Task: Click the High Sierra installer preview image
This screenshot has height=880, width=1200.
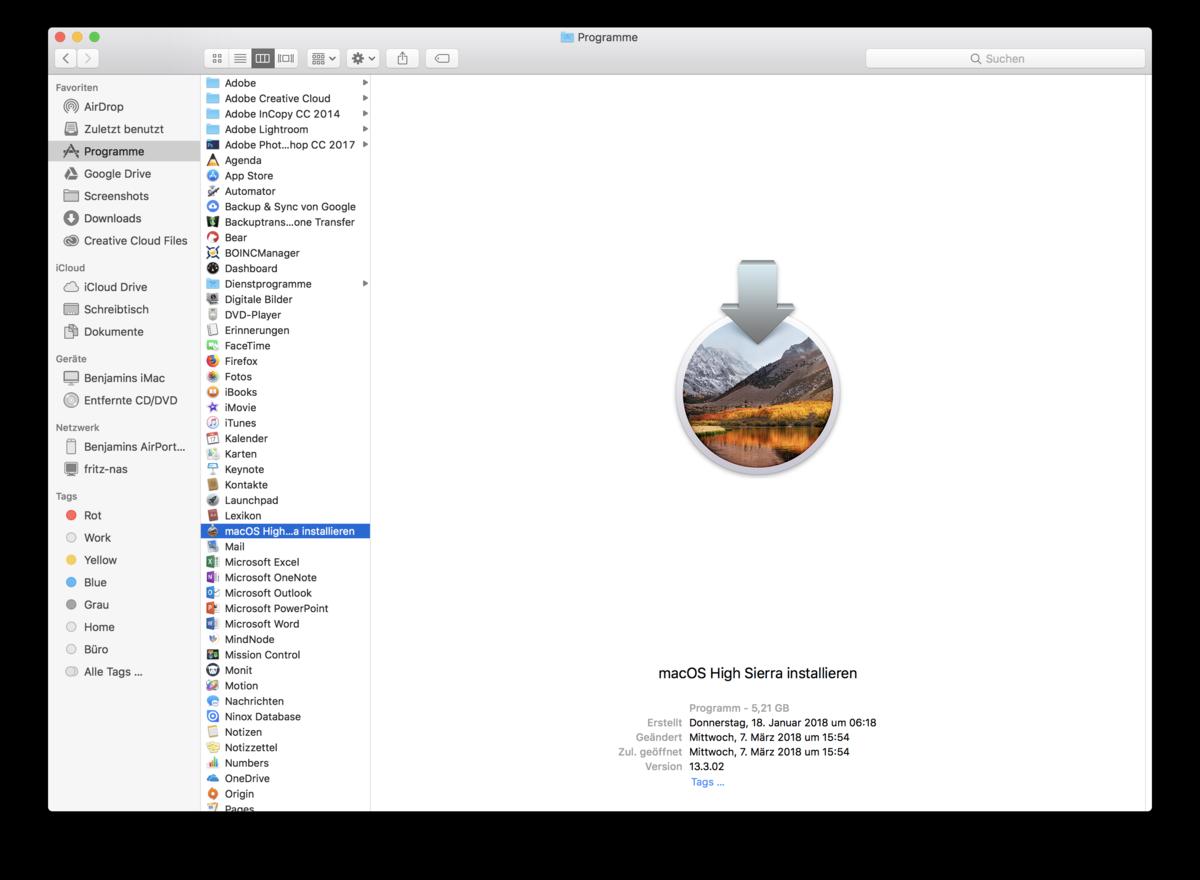Action: tap(757, 368)
